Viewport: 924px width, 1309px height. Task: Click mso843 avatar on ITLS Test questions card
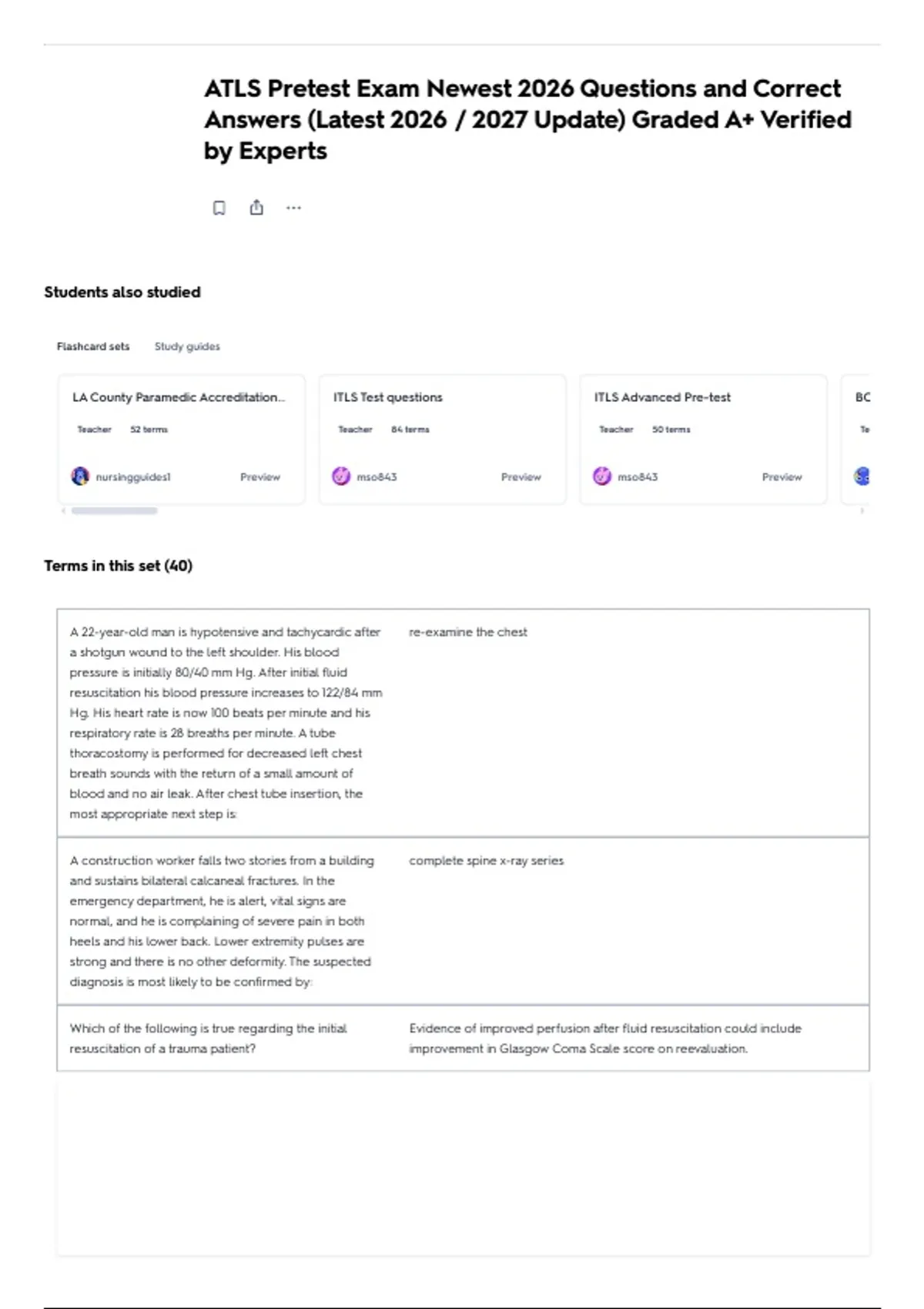pos(341,477)
